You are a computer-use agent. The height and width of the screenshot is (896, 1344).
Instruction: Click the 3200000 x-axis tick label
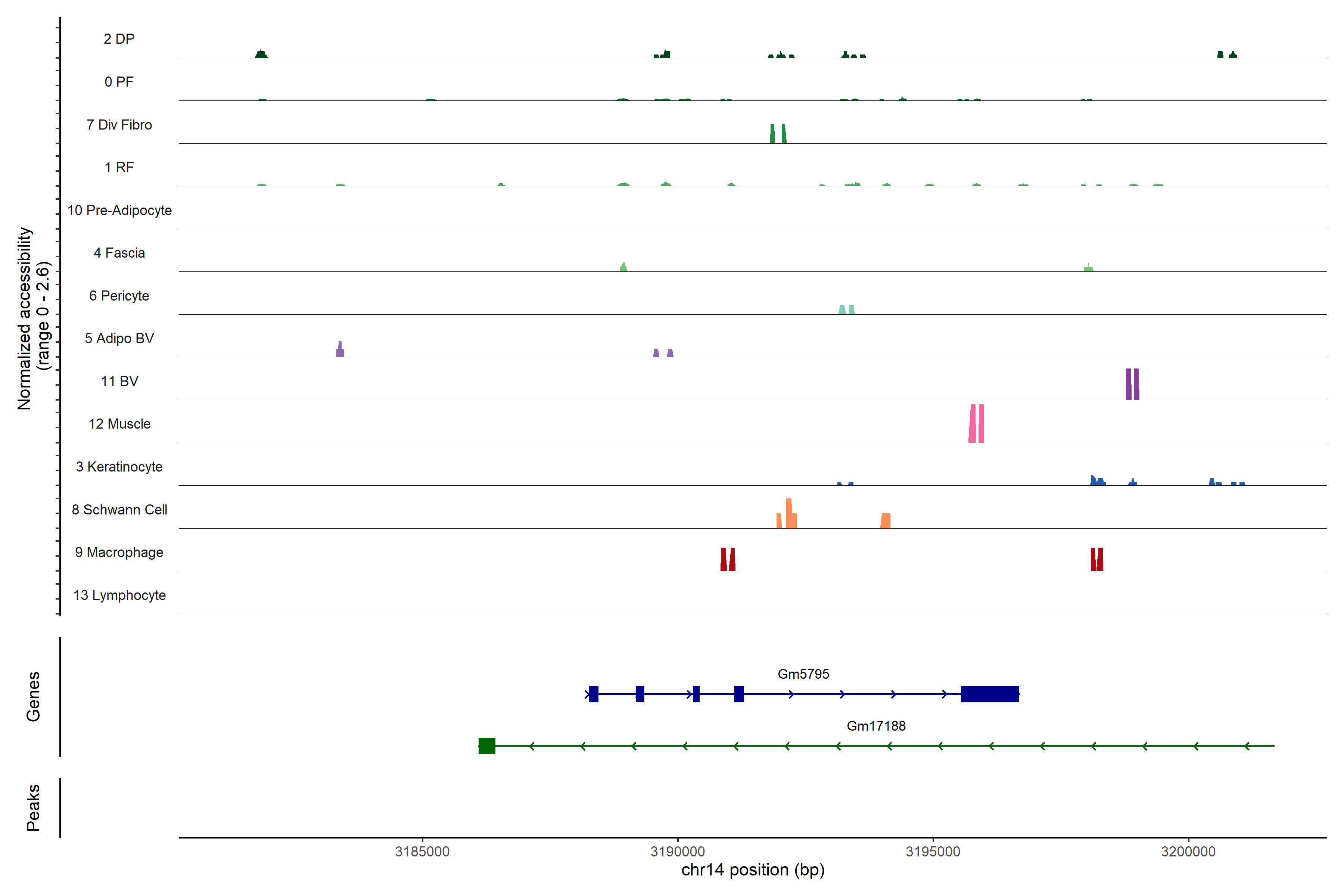1188,852
